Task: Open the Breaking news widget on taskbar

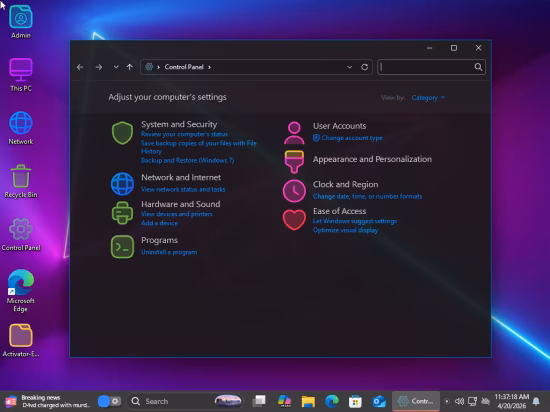Action: [47, 401]
